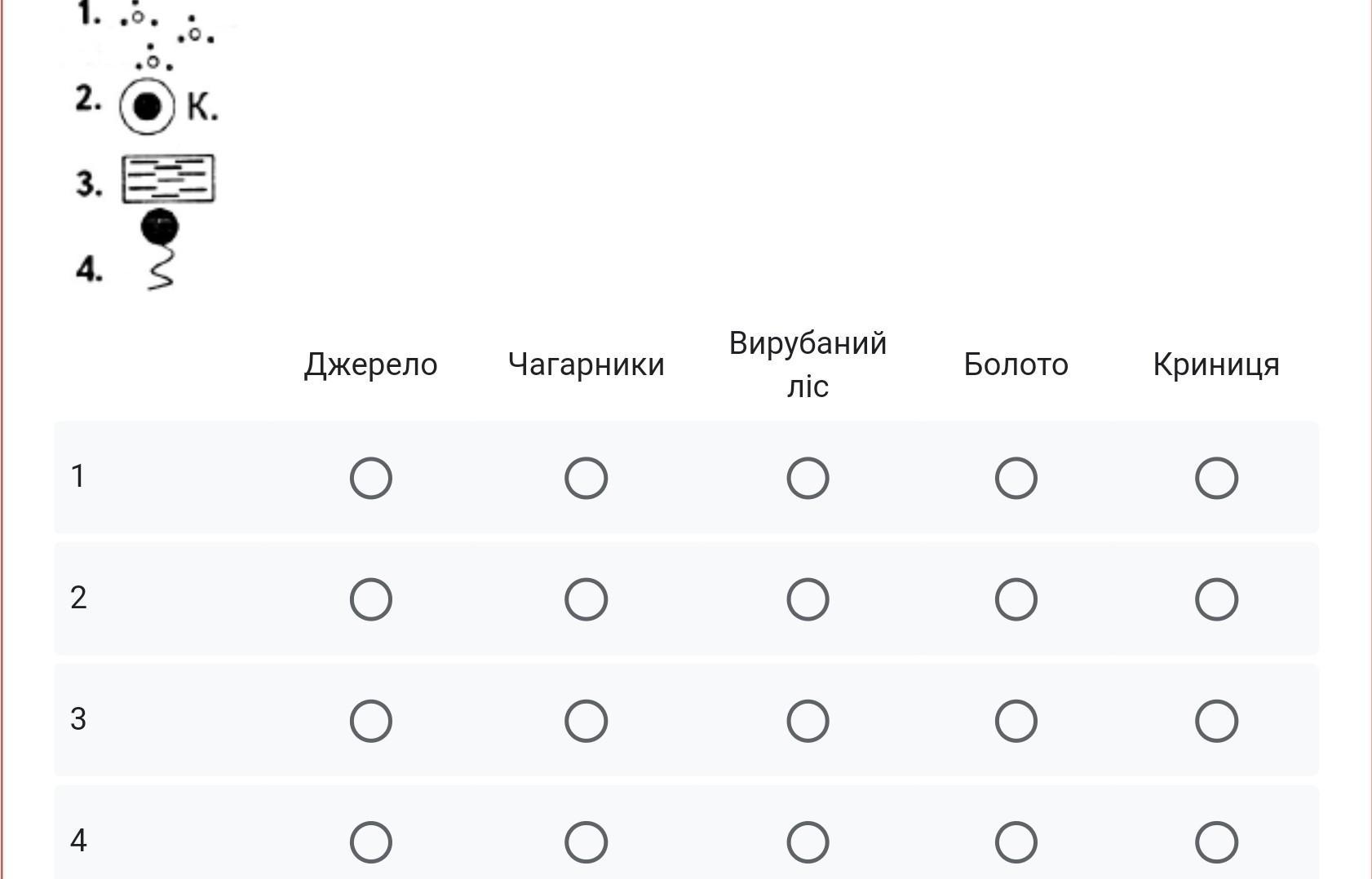Select Джерело for row 1

pyautogui.click(x=370, y=478)
